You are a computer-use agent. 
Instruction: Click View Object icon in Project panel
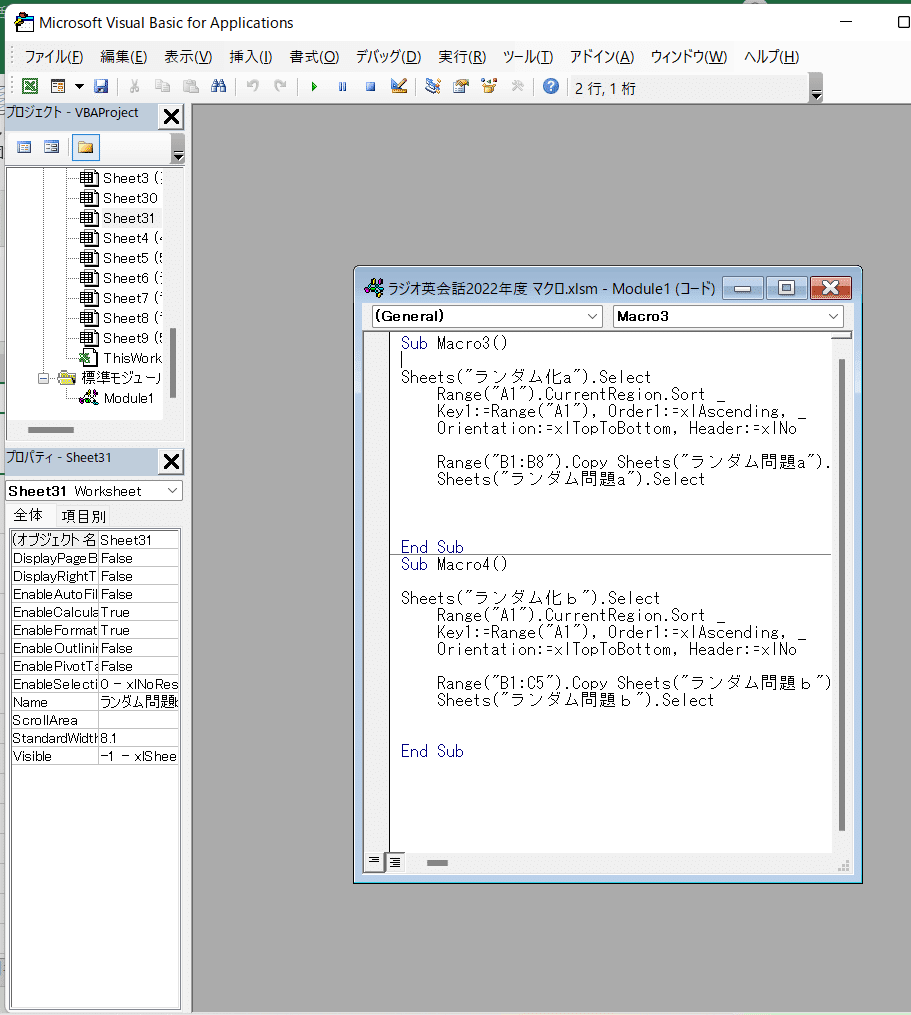tap(51, 147)
